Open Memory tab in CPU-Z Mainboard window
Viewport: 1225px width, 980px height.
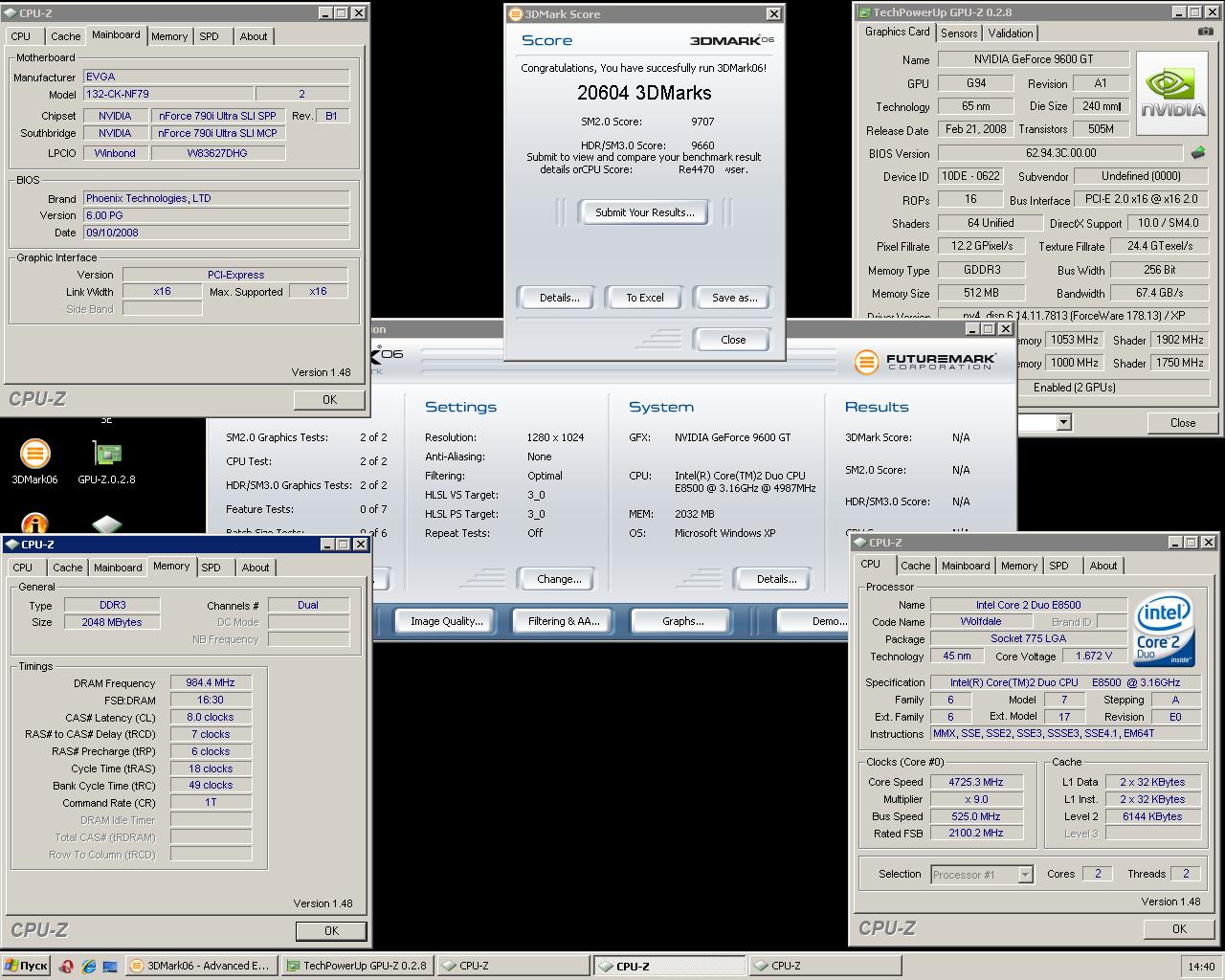(x=169, y=36)
